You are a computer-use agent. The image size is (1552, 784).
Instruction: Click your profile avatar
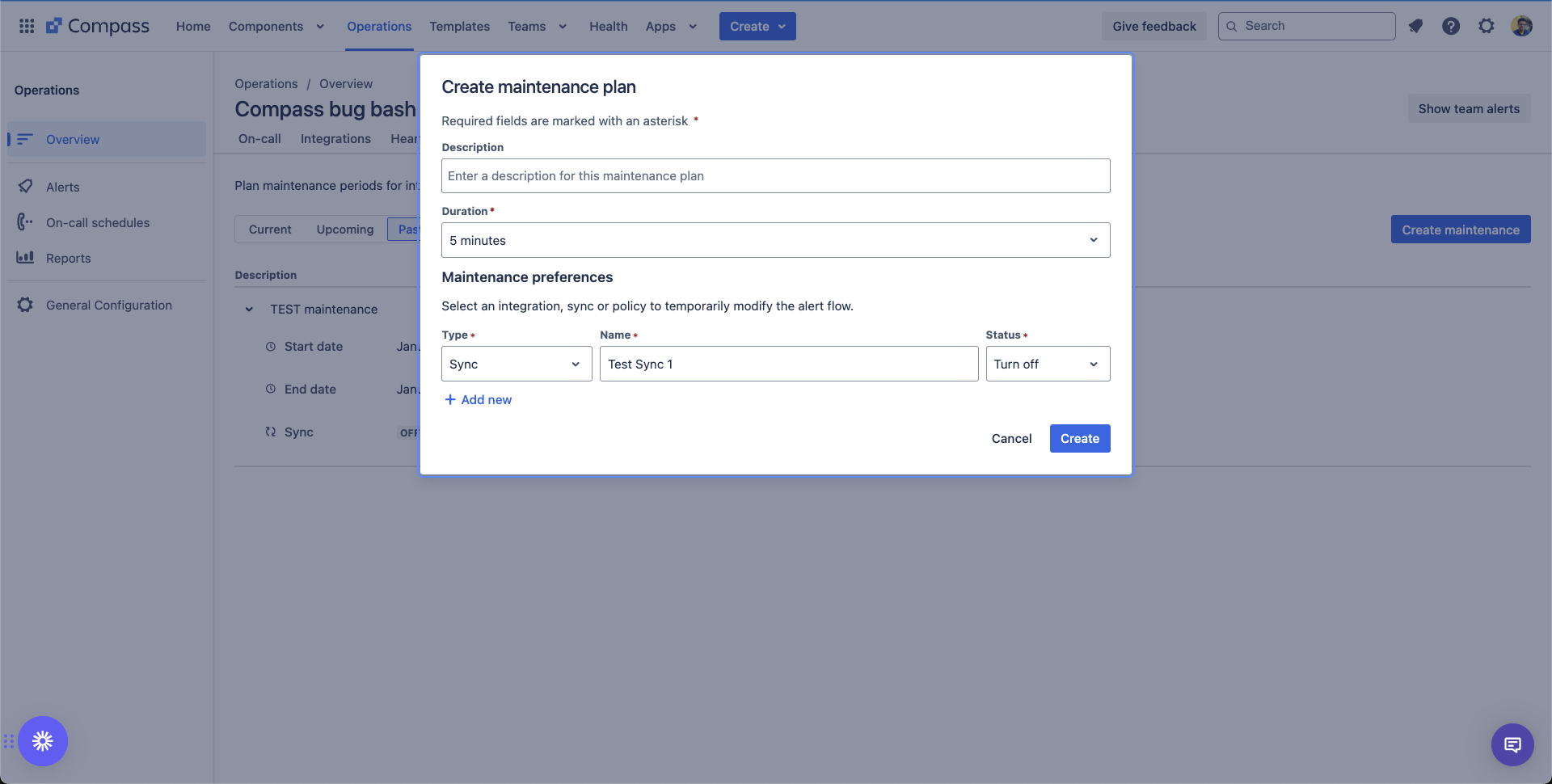point(1523,26)
